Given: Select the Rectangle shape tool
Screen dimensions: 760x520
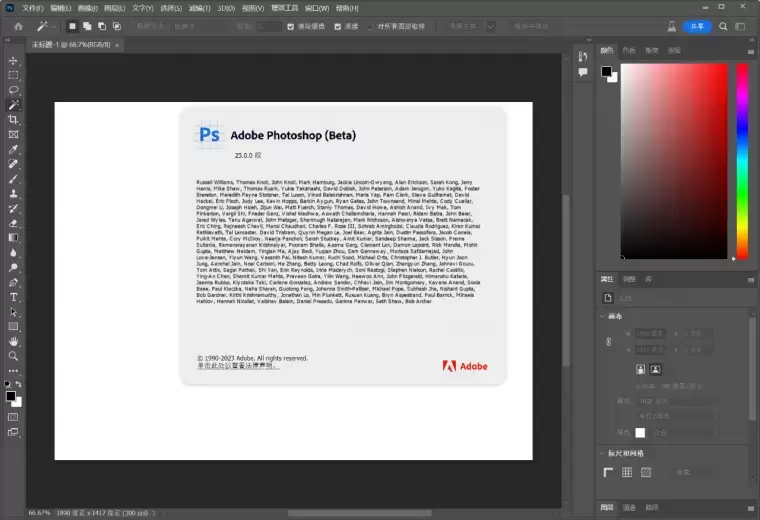Looking at the screenshot, I should pos(13,327).
